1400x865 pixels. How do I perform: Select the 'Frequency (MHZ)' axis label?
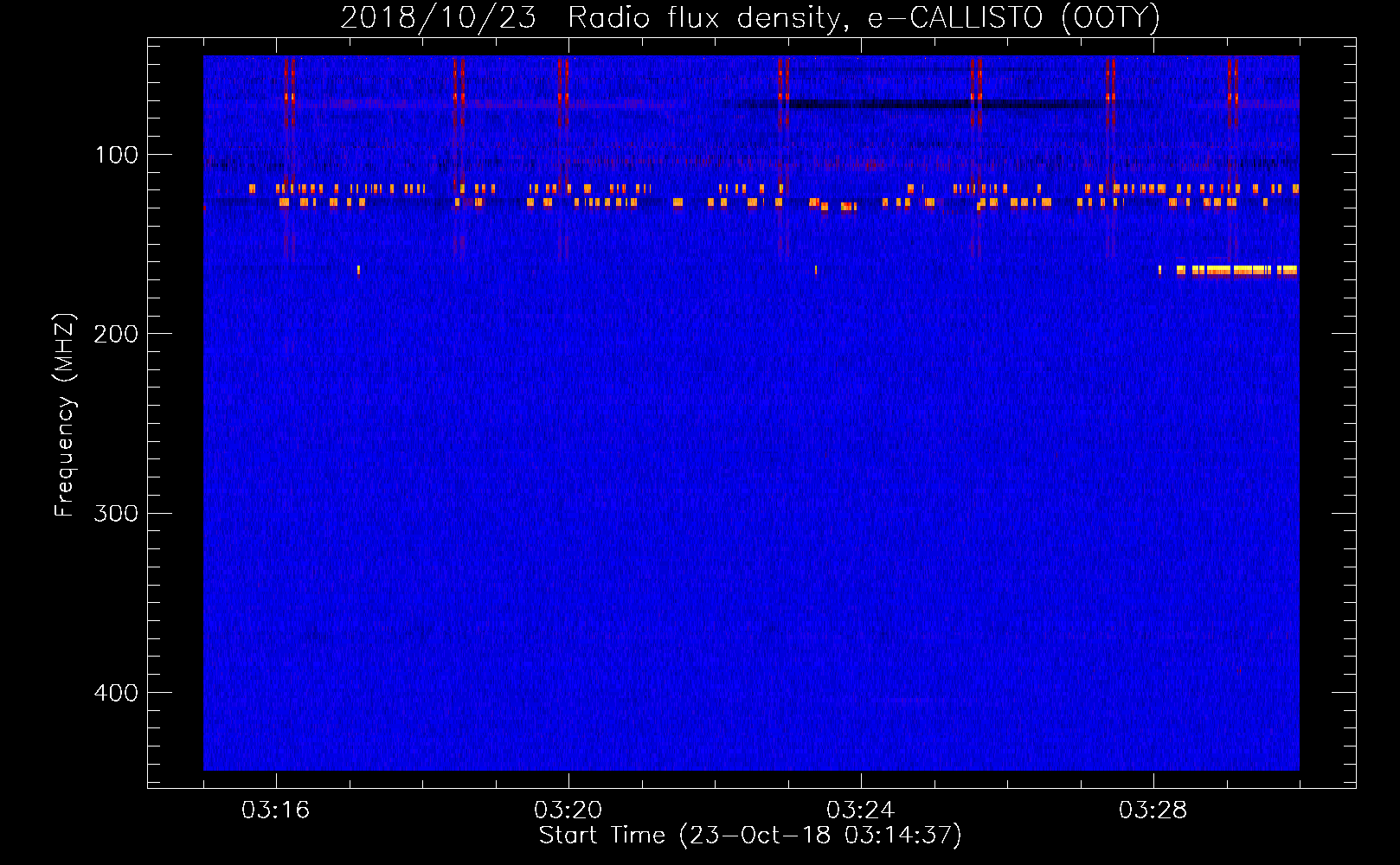tap(64, 415)
